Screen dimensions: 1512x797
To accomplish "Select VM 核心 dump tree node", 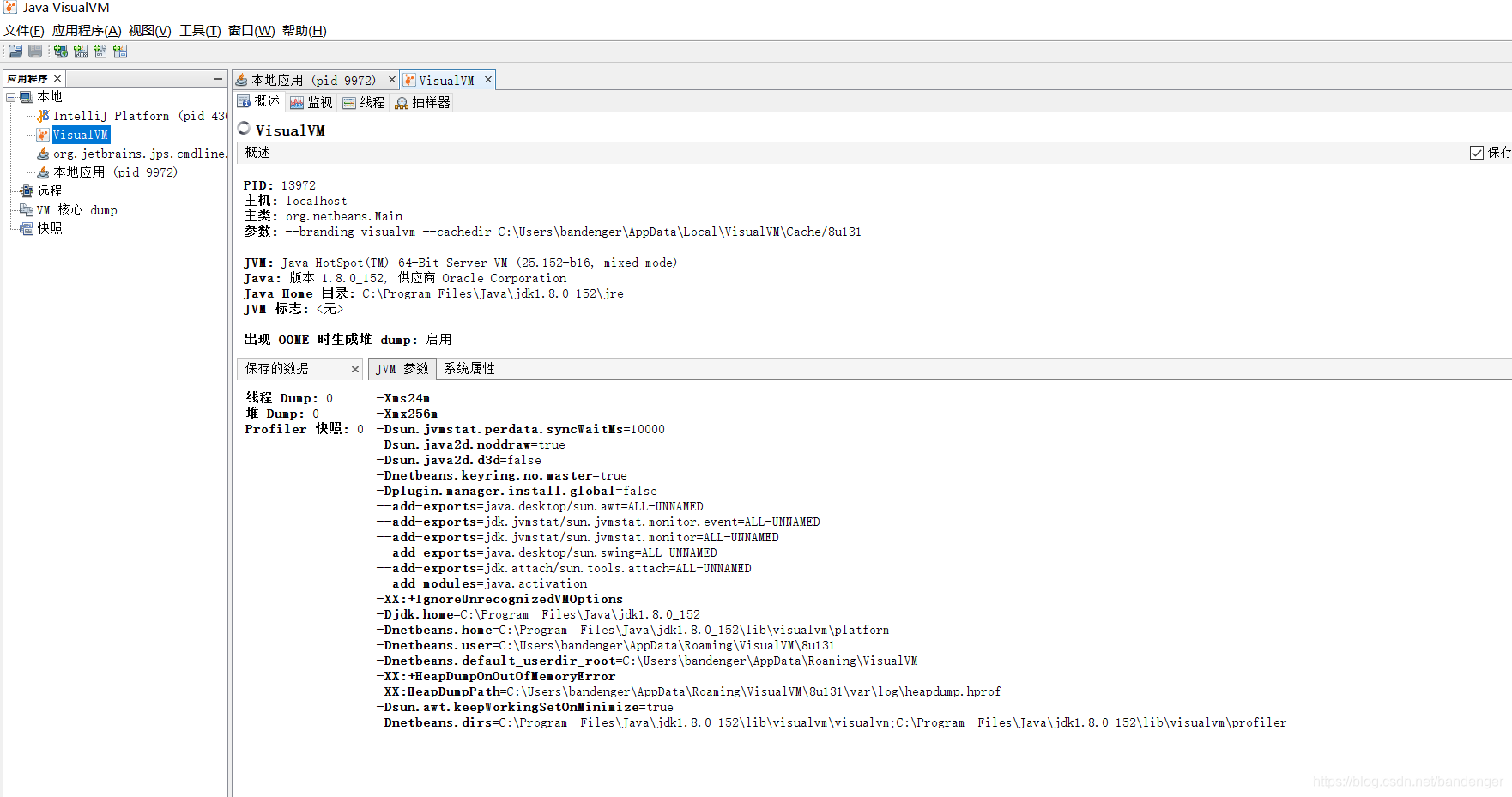I will [77, 210].
